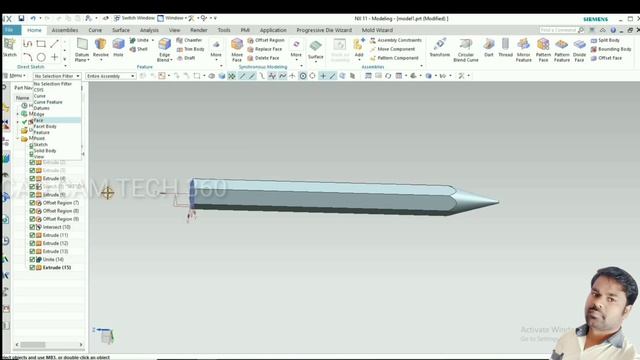Screen dimensions: 640x360
Task: Uncheck the Extrude (12) checkbox
Action: tap(32, 243)
